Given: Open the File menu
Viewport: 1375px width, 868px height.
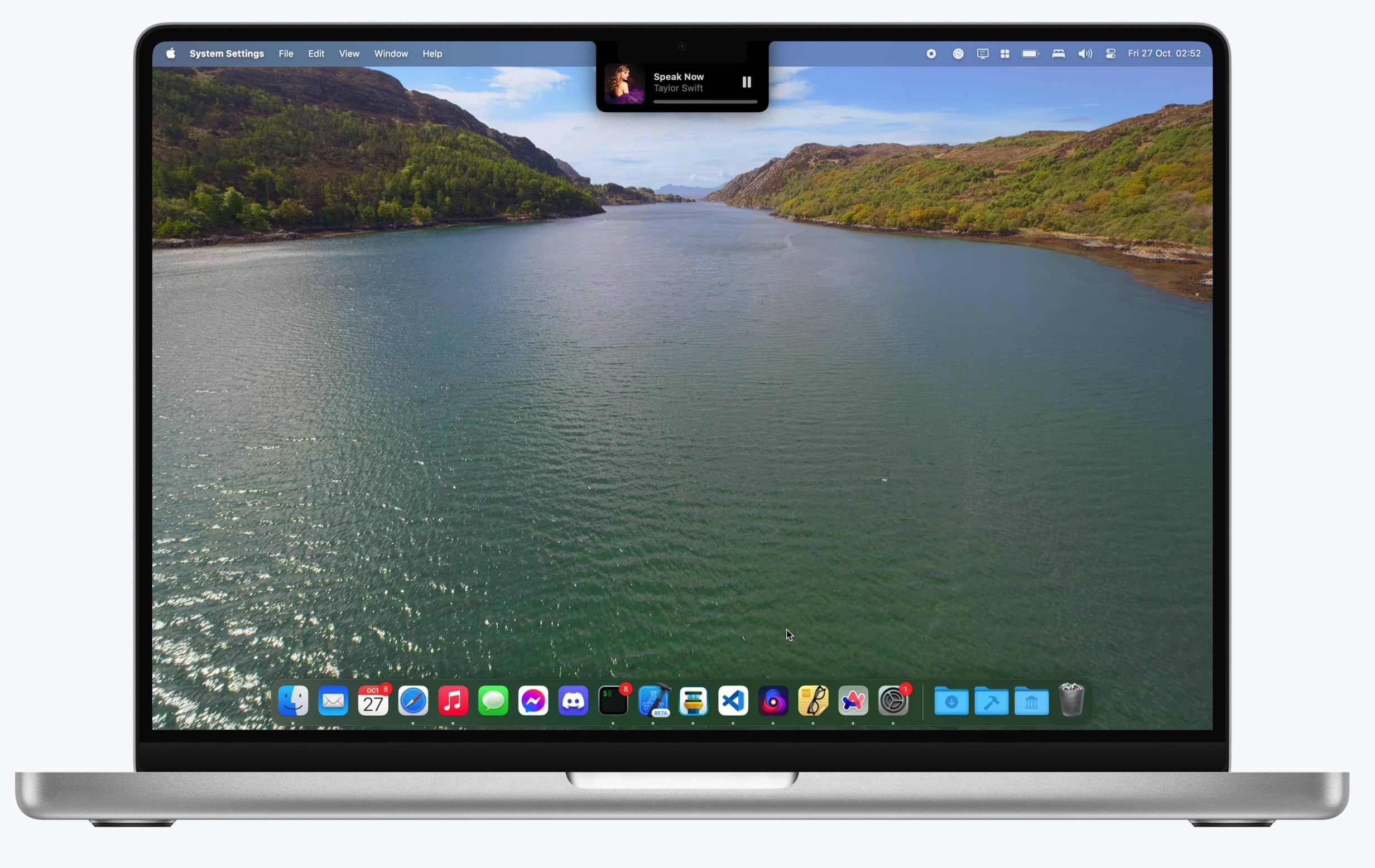Looking at the screenshot, I should 286,54.
